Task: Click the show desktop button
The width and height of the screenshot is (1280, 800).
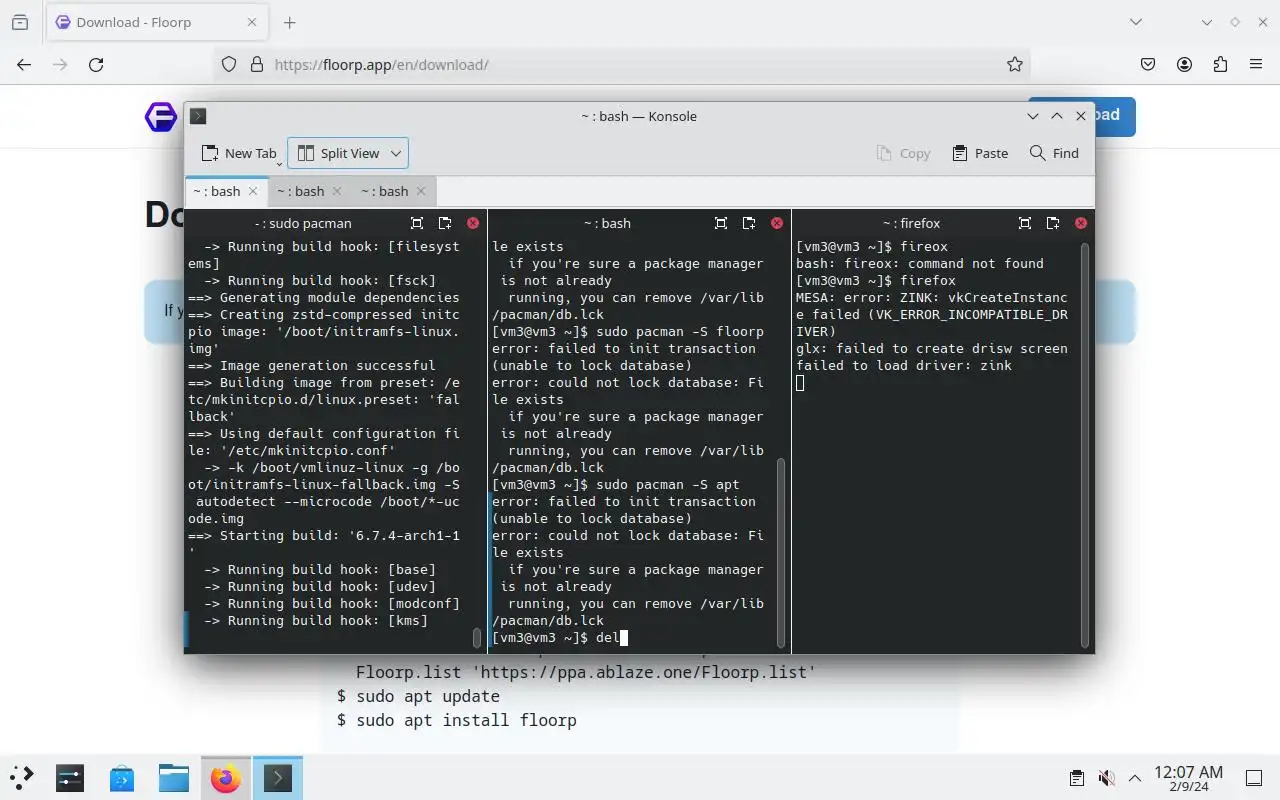Action: coord(1254,778)
